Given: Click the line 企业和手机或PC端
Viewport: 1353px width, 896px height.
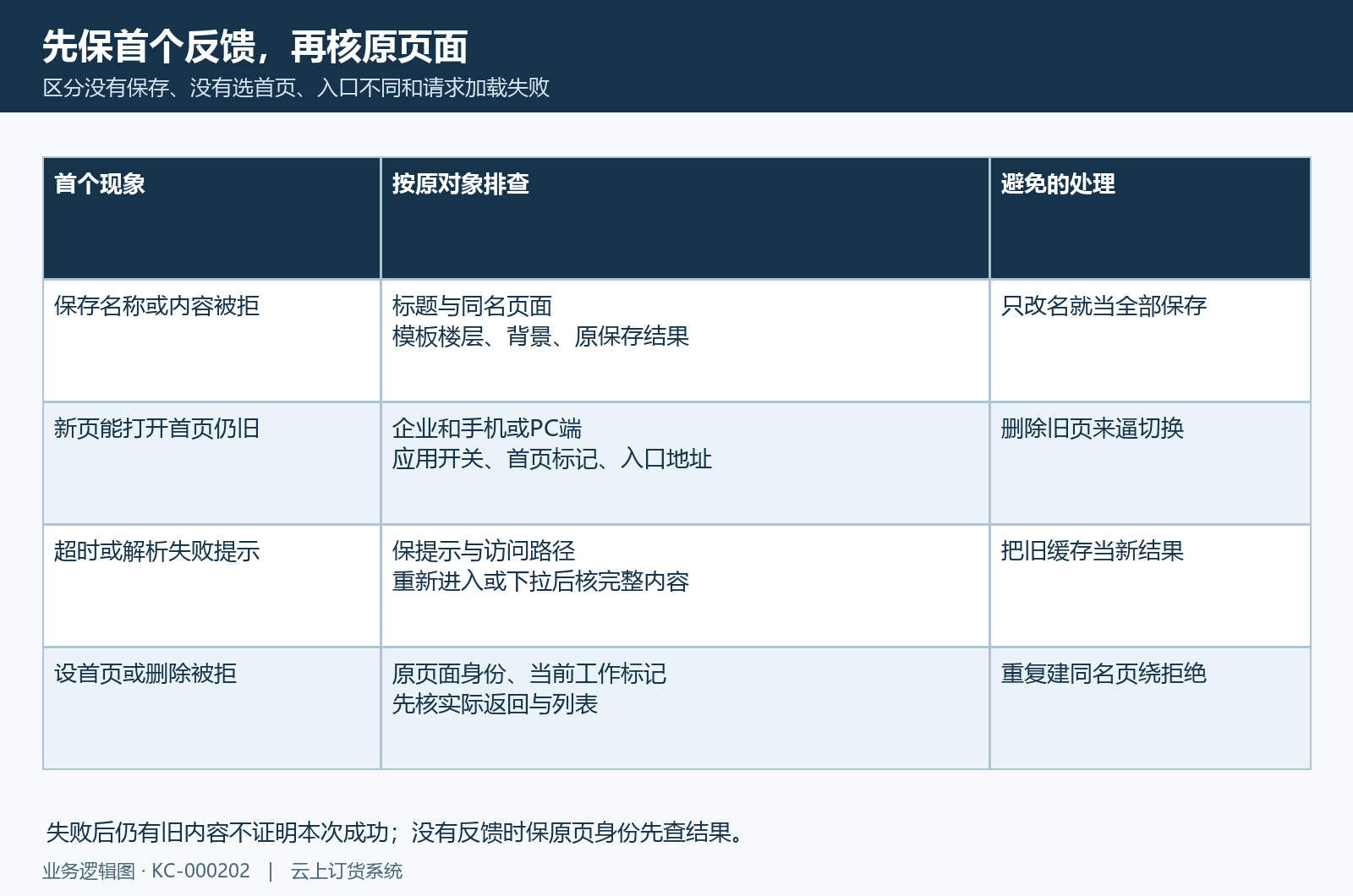Looking at the screenshot, I should tap(487, 429).
